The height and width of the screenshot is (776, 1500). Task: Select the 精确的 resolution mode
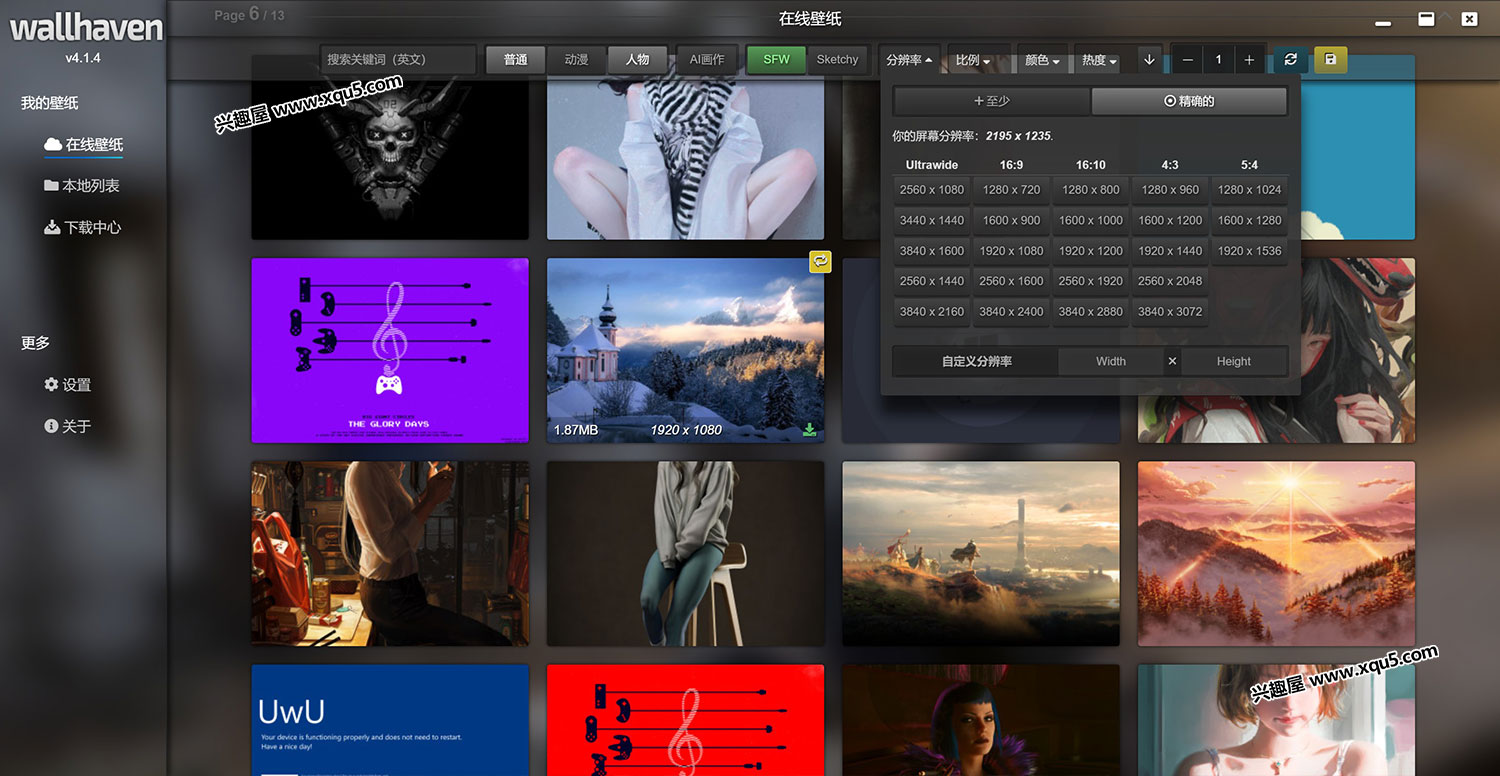tap(1188, 101)
